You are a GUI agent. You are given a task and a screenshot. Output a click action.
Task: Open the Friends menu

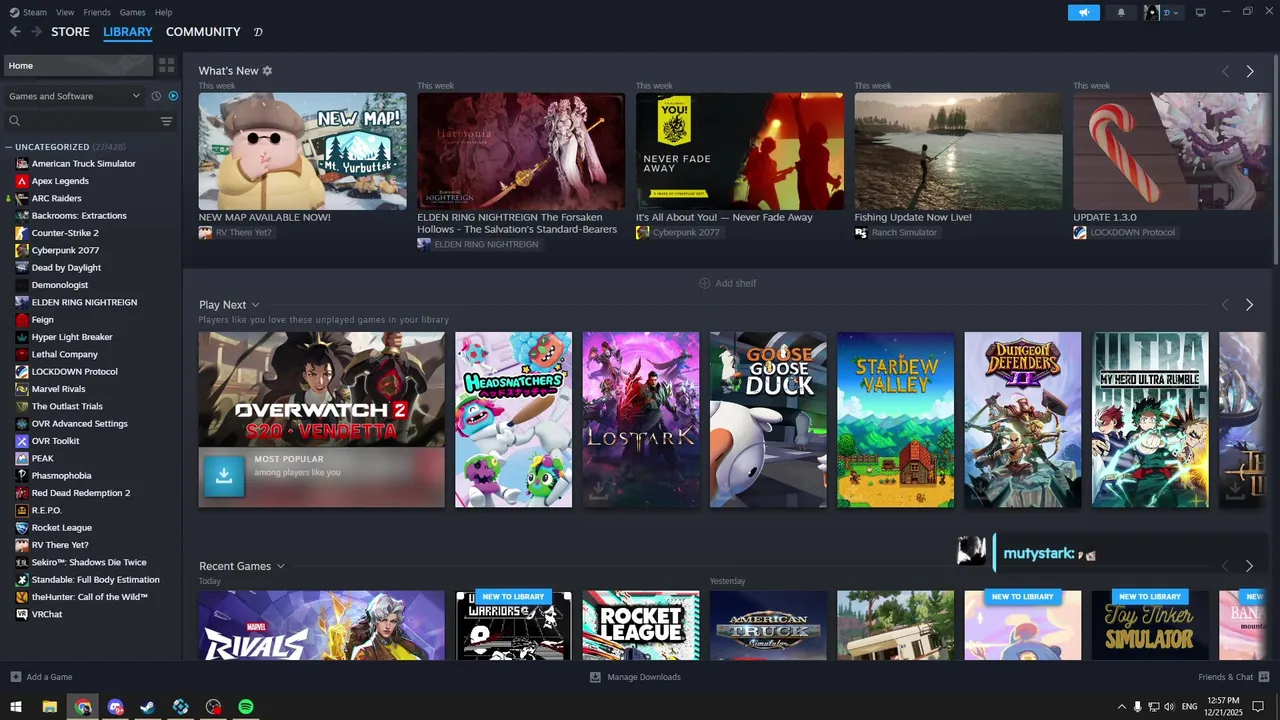pos(97,12)
